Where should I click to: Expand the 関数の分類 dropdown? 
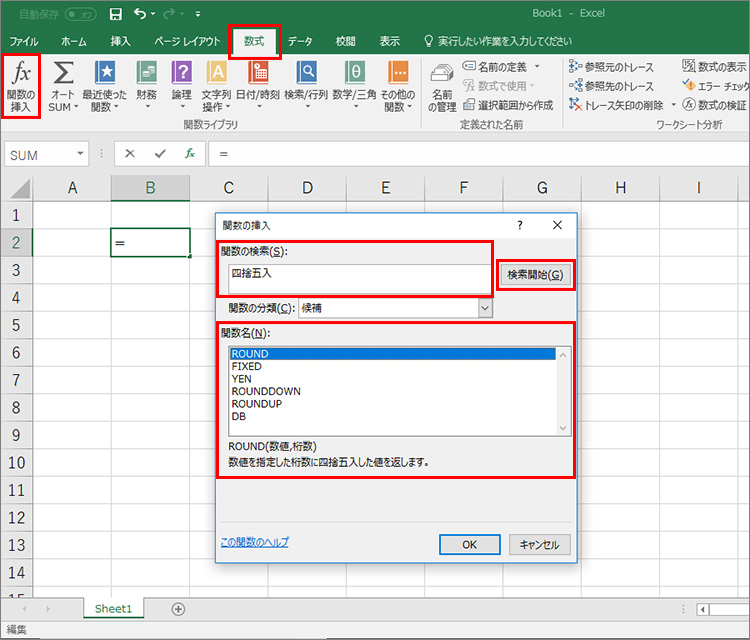[x=485, y=308]
